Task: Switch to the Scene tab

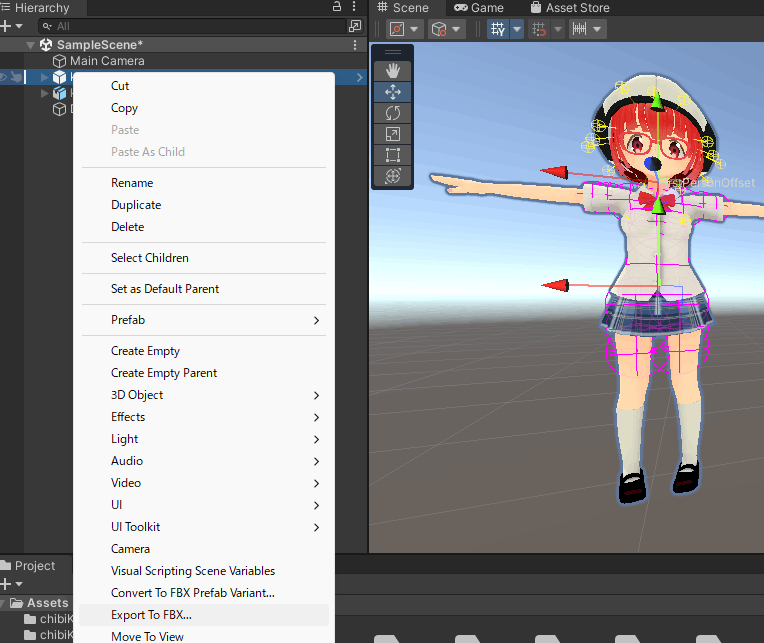Action: (x=403, y=8)
